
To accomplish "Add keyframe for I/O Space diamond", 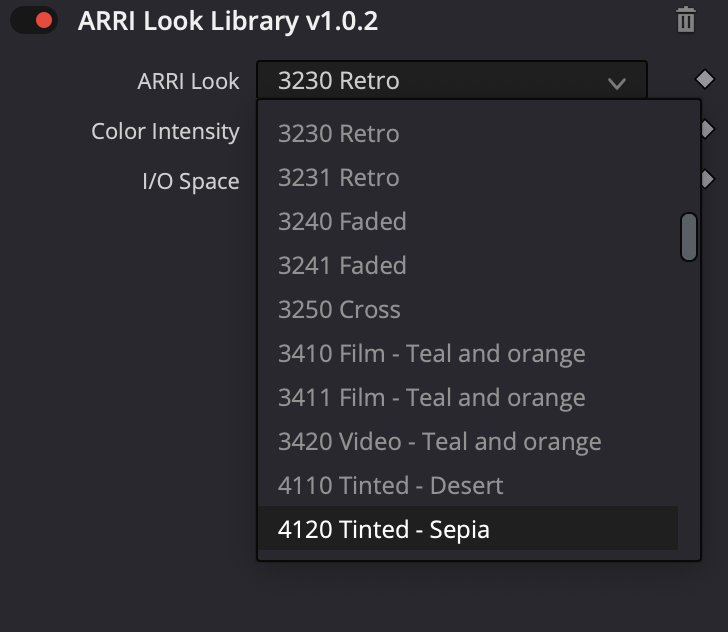I will (x=707, y=179).
